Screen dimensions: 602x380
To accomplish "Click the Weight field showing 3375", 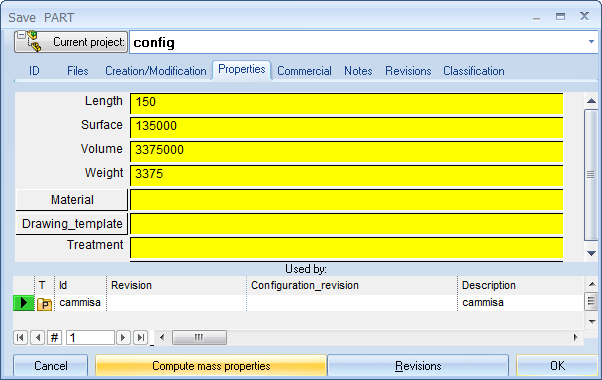I will 347,175.
